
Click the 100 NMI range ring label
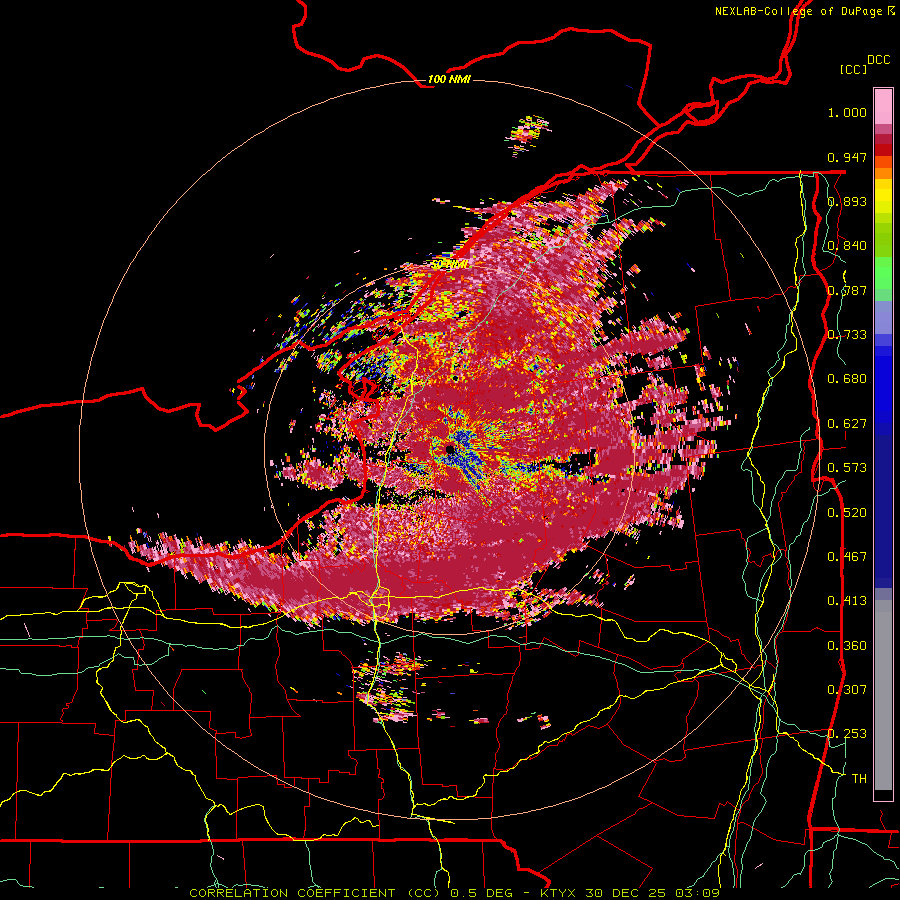point(449,79)
